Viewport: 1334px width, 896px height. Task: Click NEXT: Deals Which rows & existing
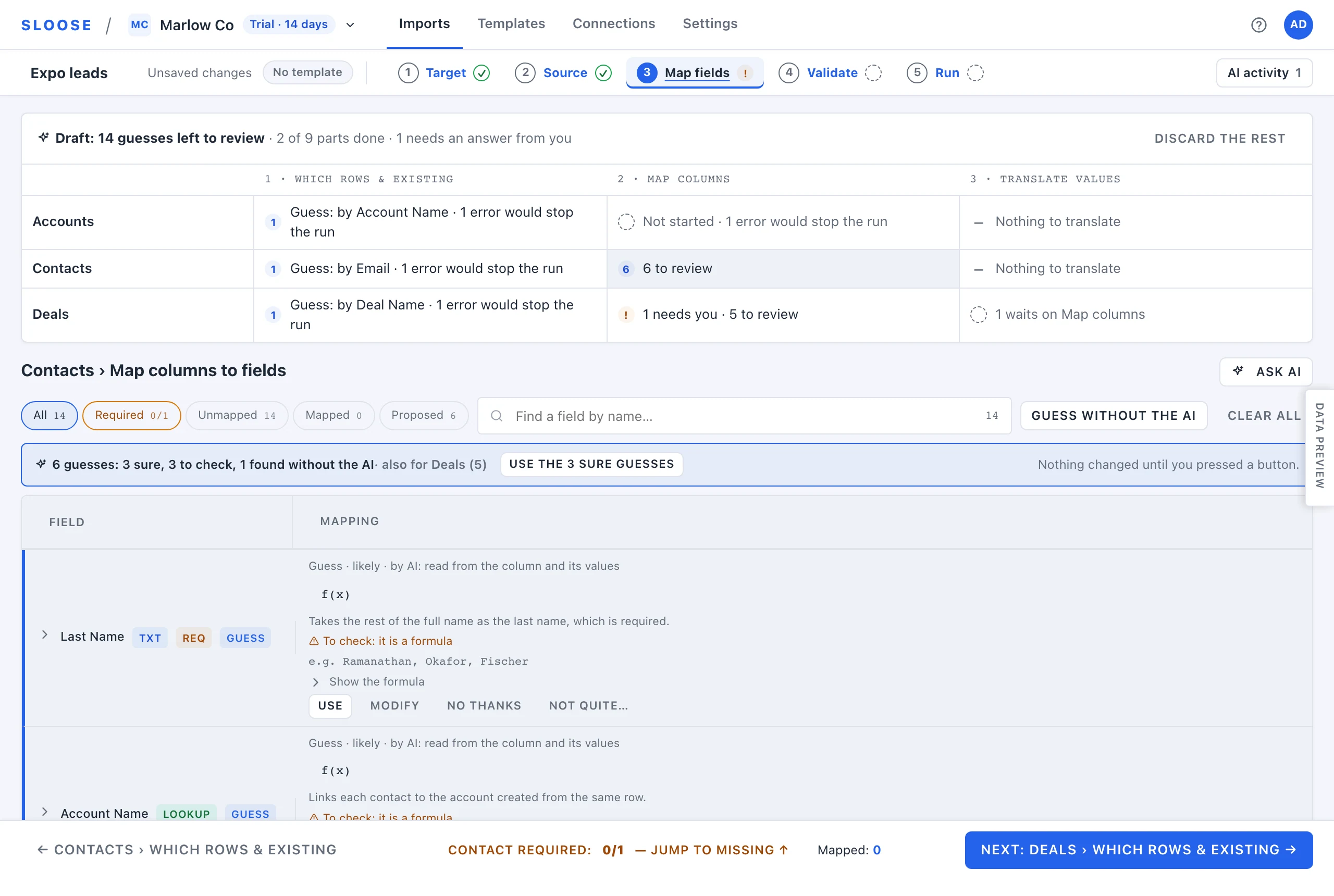[1139, 850]
